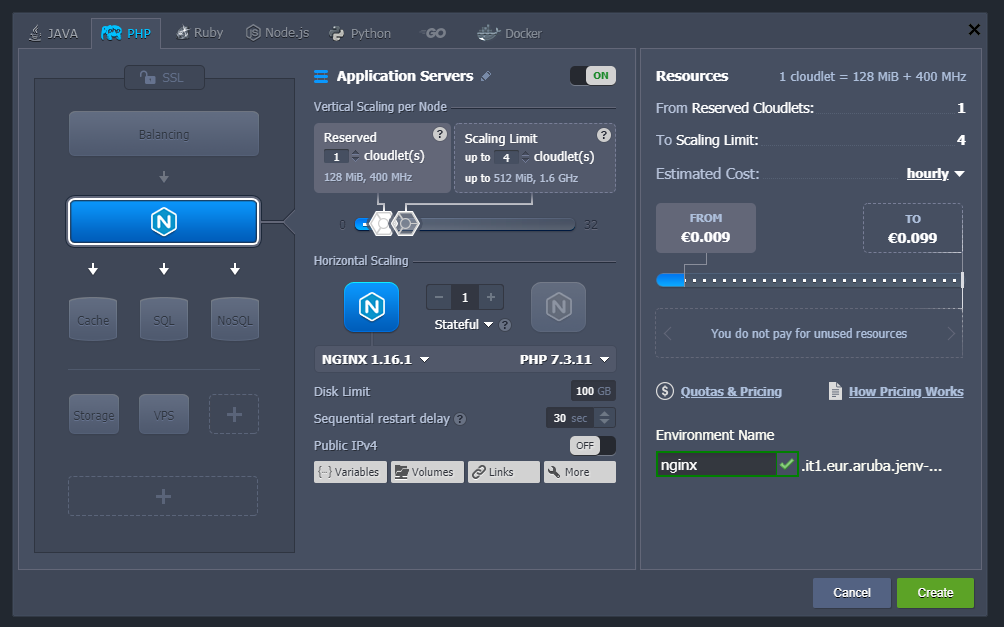
Task: Open help icon for Reserved cloudlets
Action: coord(439,135)
